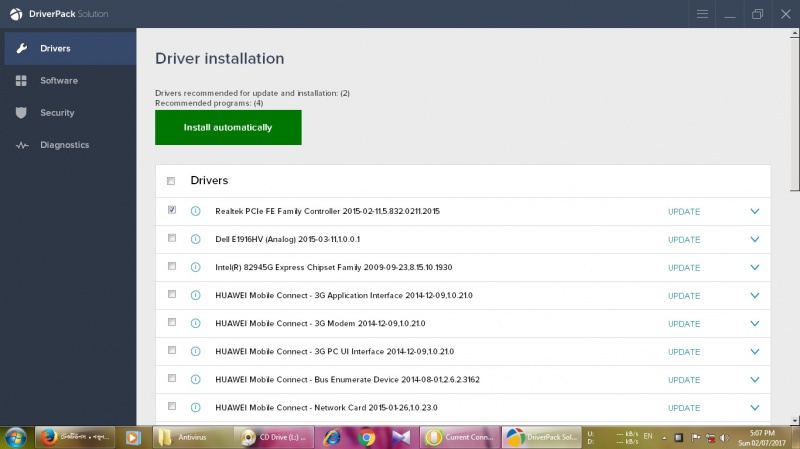Expand Realtek PCIe FE Controller details chevron
The width and height of the screenshot is (800, 449).
coord(755,211)
